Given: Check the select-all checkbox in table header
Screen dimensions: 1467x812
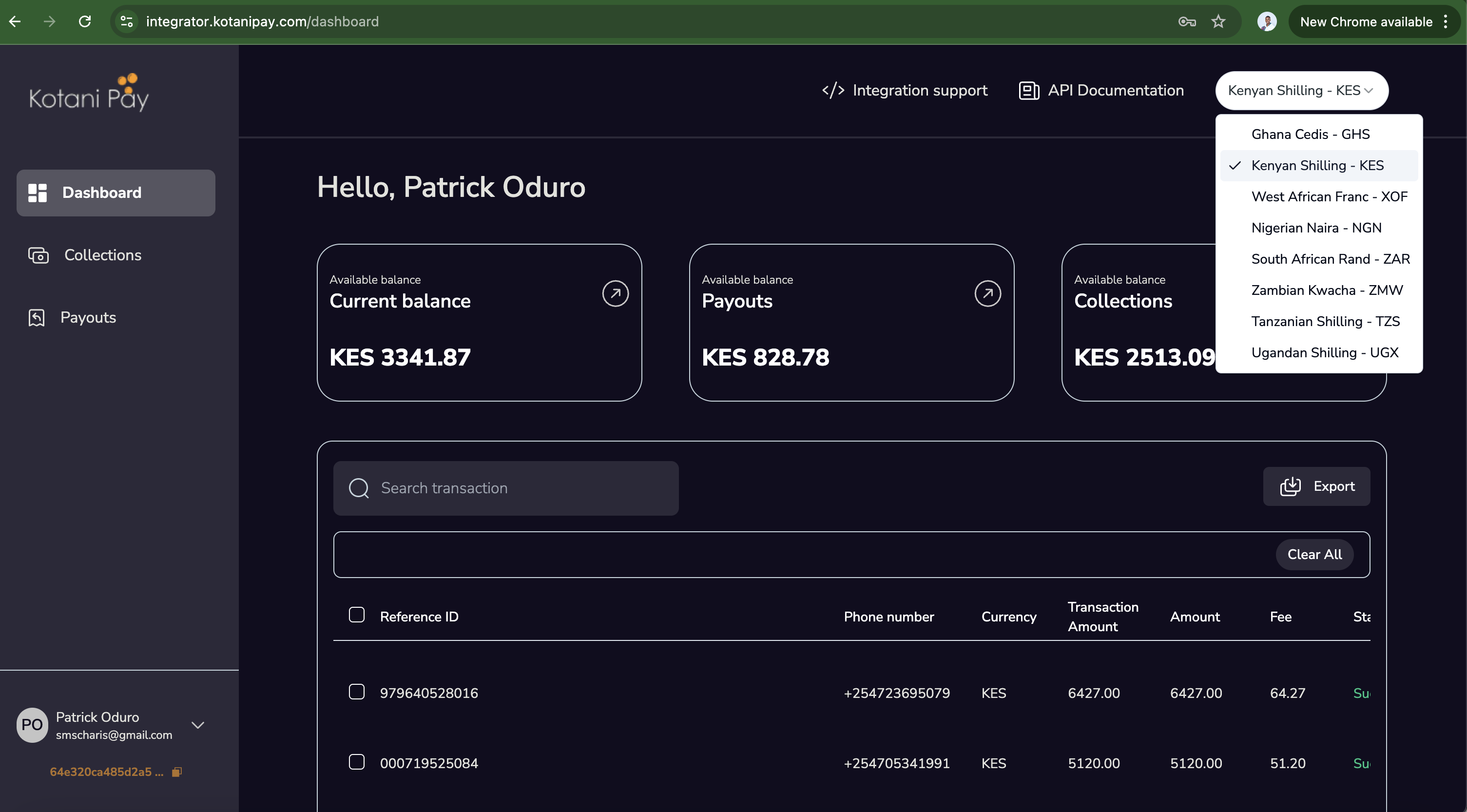Looking at the screenshot, I should pos(356,615).
